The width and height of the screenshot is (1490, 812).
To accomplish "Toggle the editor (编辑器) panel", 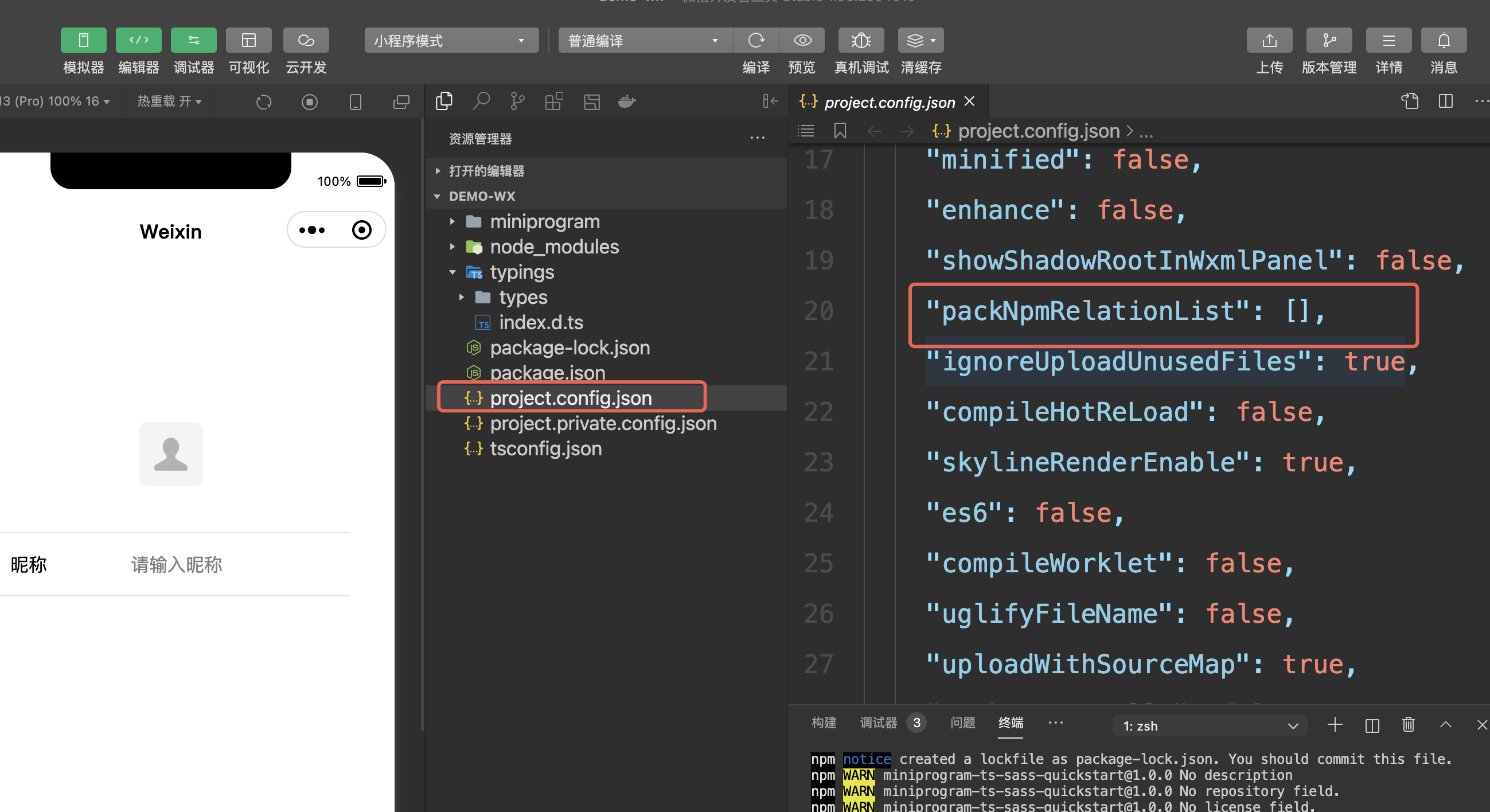I will [x=138, y=41].
